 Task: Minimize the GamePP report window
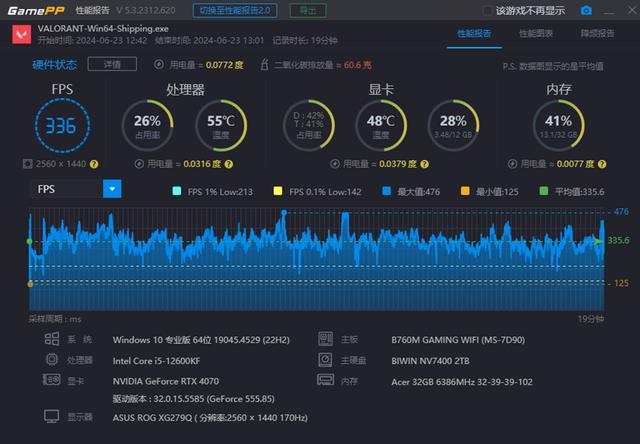(x=609, y=11)
